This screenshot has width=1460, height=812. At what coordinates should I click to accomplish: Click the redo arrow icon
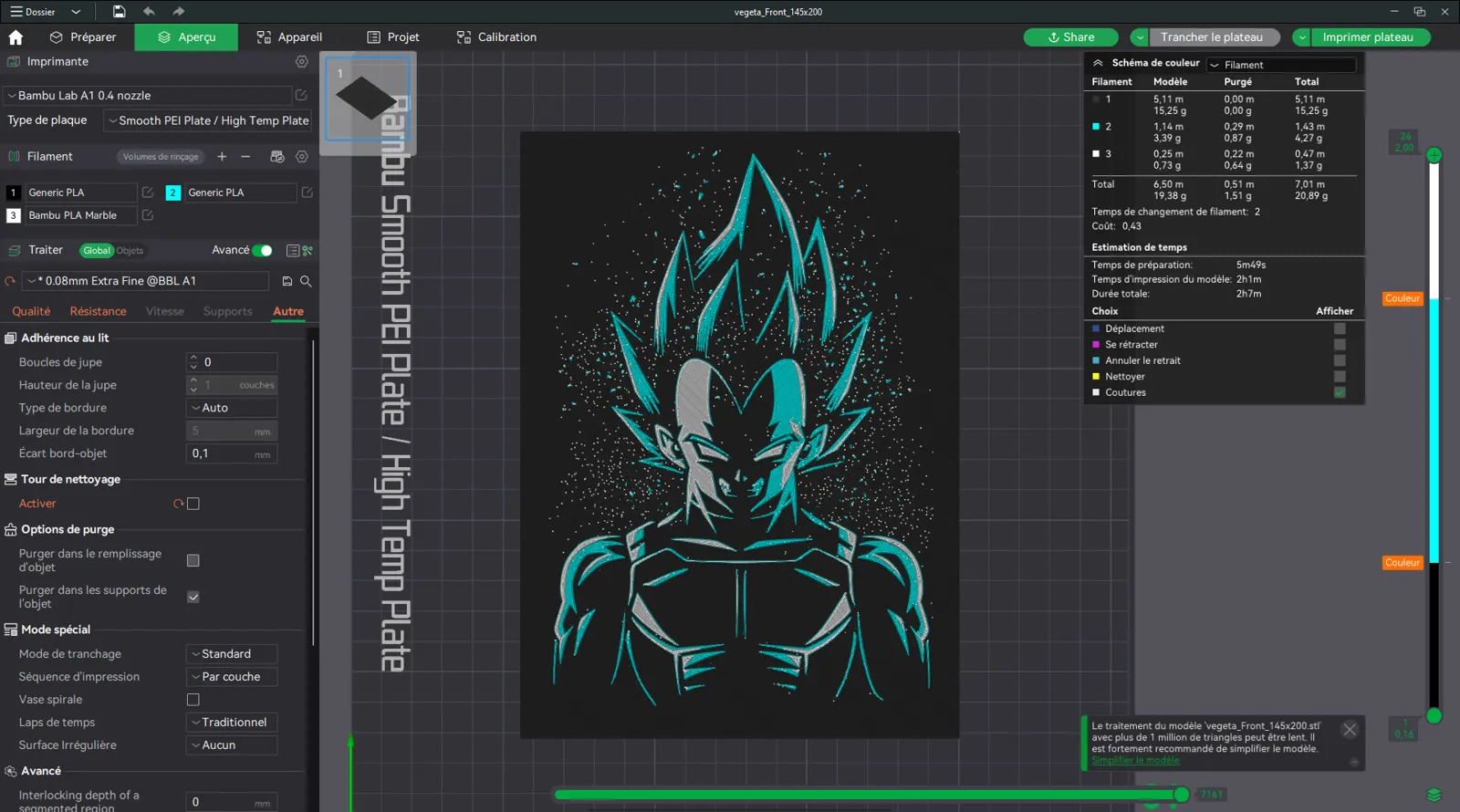point(179,12)
